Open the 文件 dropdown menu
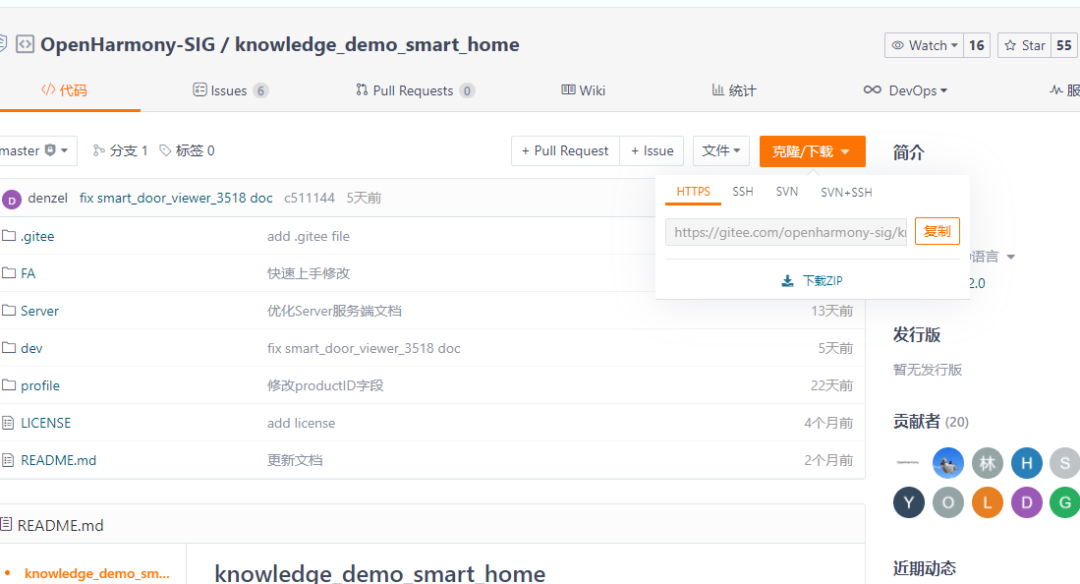Viewport: 1080px width, 584px height. click(721, 151)
